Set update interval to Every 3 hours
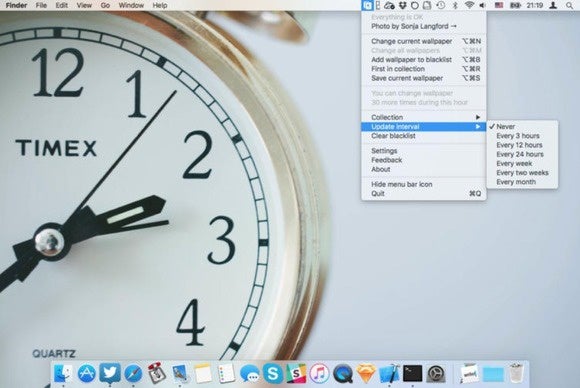Screen dimensions: 580x388 (x=522, y=136)
